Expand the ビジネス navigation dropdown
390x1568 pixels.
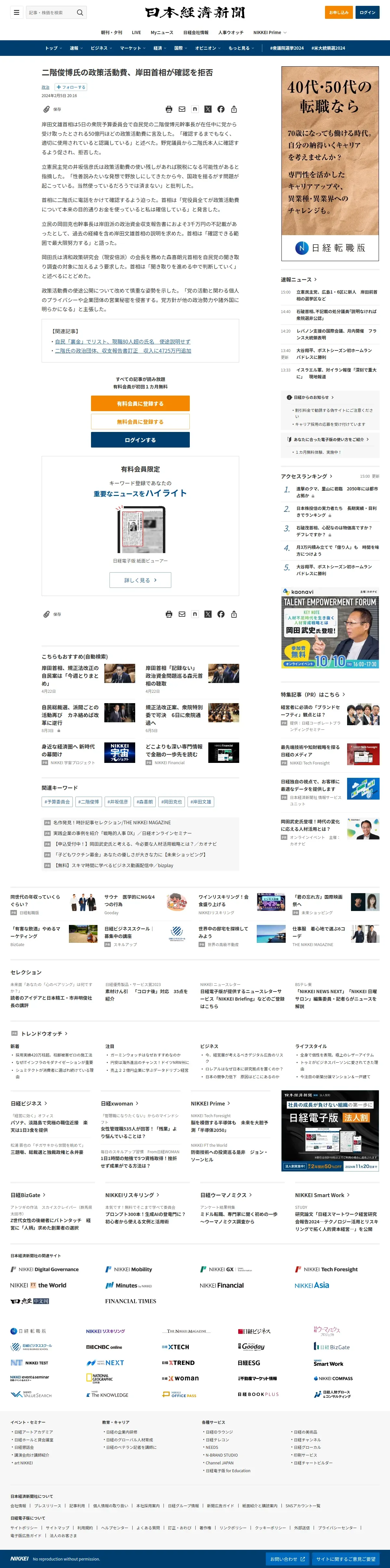(102, 48)
